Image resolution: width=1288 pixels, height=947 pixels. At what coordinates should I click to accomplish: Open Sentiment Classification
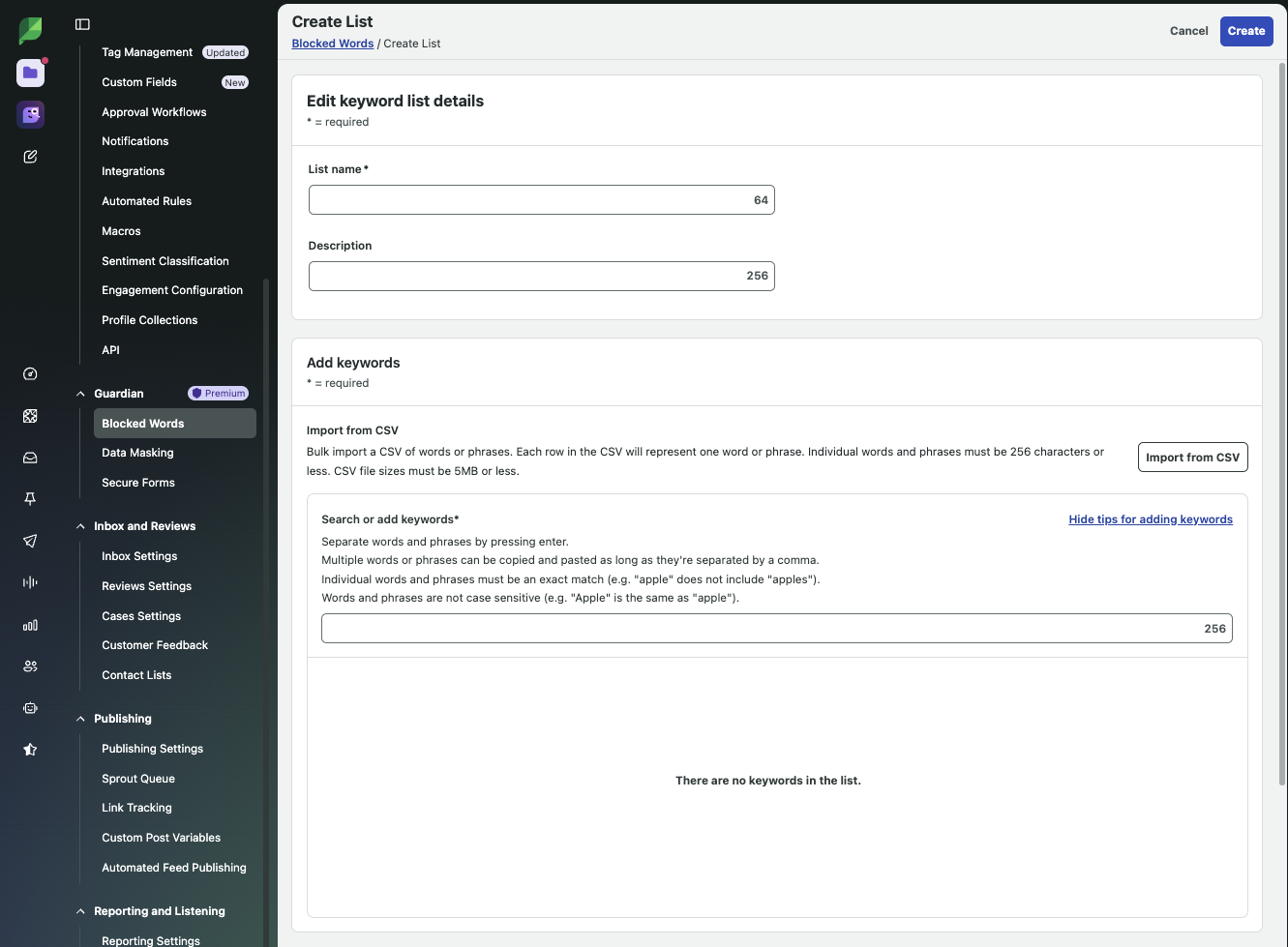(x=165, y=261)
